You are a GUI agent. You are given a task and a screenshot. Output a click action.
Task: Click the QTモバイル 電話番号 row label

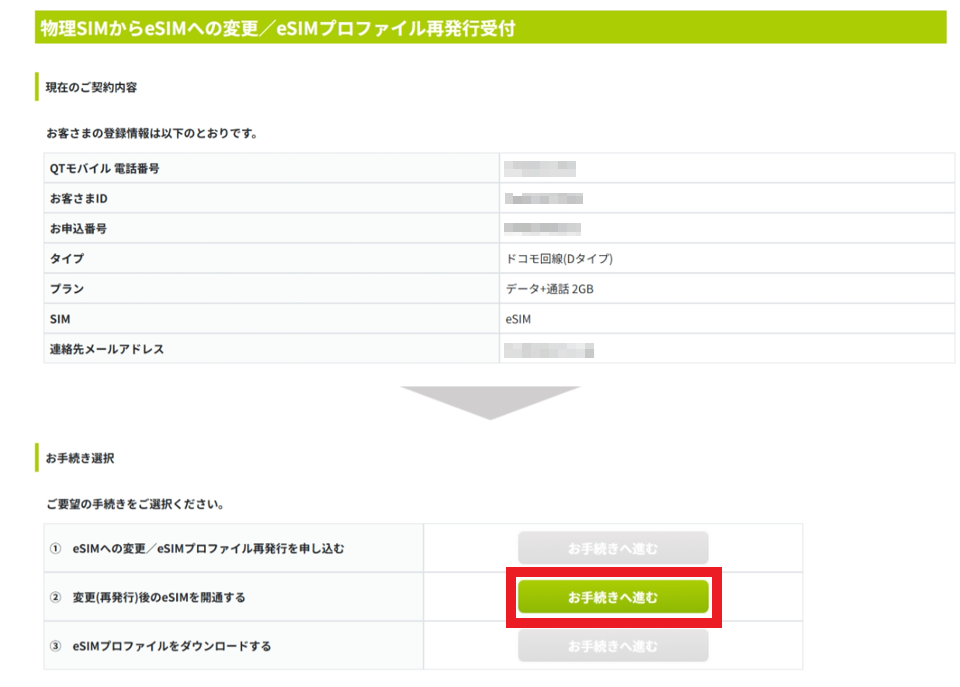[x=104, y=168]
